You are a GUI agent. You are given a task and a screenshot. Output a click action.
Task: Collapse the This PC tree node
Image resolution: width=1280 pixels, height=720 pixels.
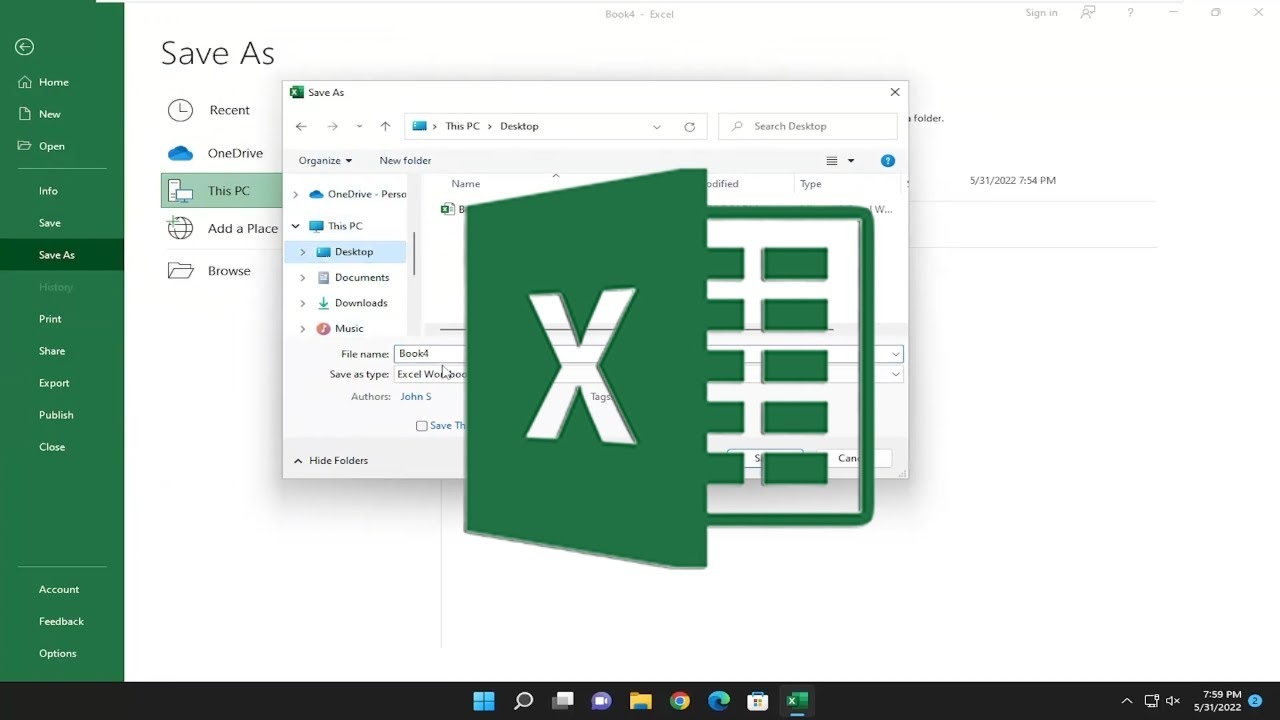[x=296, y=226]
